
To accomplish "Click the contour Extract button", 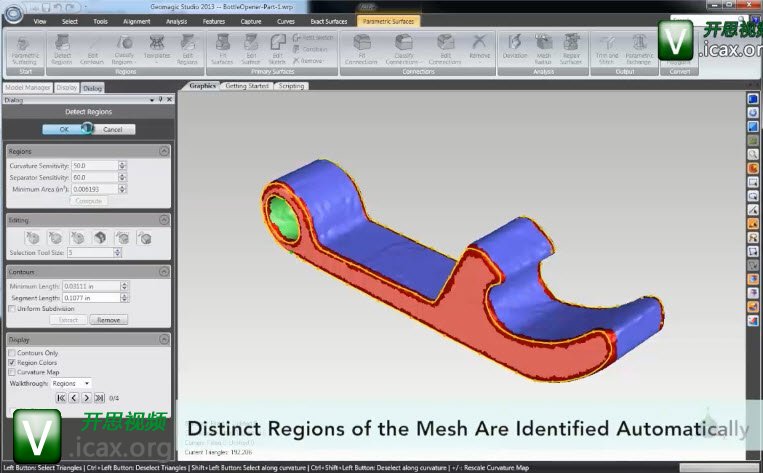I will pos(68,320).
